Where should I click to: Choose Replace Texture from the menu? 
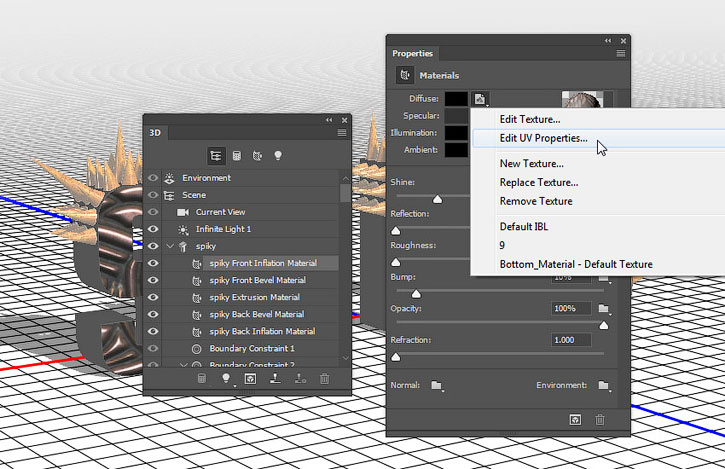point(539,183)
